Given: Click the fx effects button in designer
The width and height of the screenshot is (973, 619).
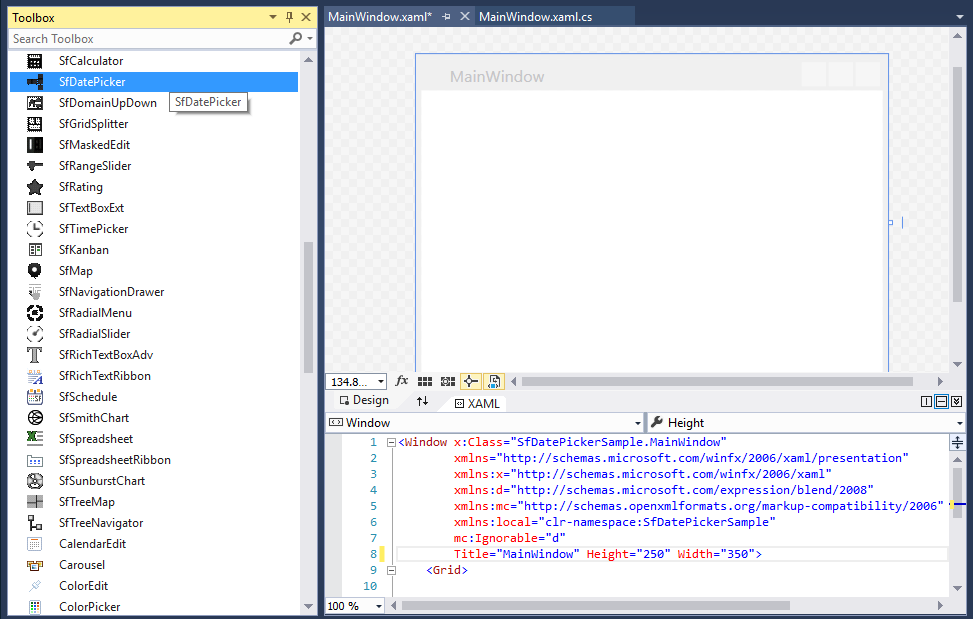Looking at the screenshot, I should point(402,381).
